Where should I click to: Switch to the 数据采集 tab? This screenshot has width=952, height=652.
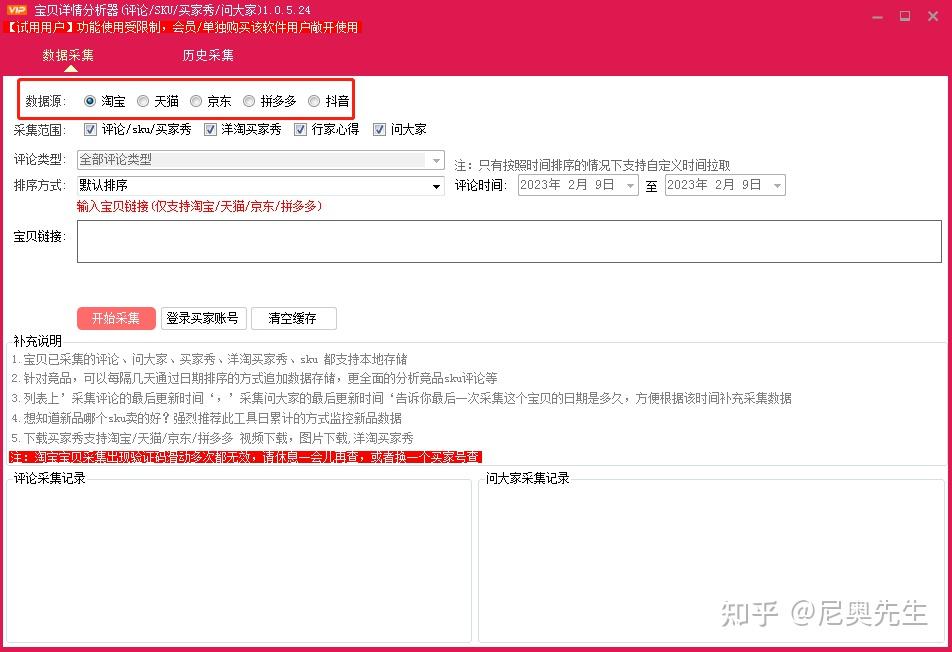(x=68, y=55)
